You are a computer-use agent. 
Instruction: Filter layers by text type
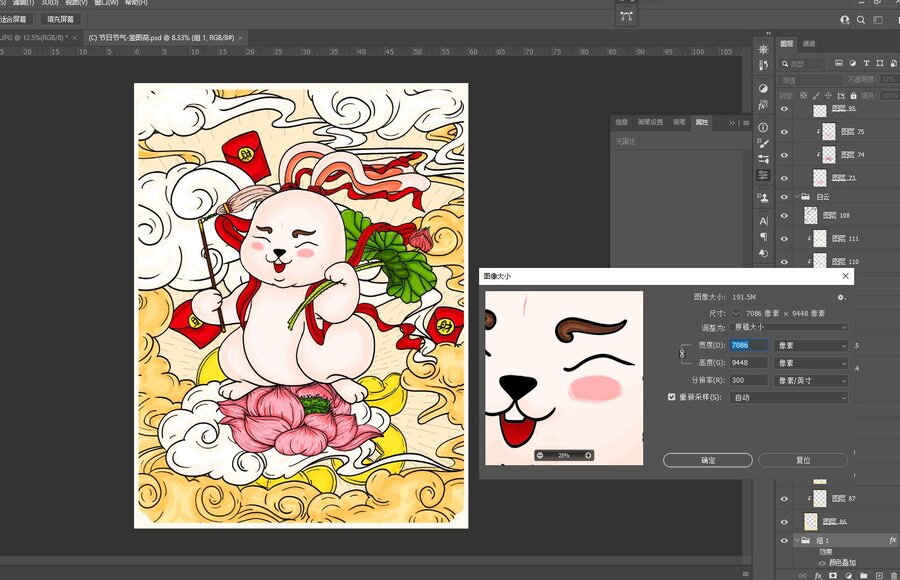866,63
